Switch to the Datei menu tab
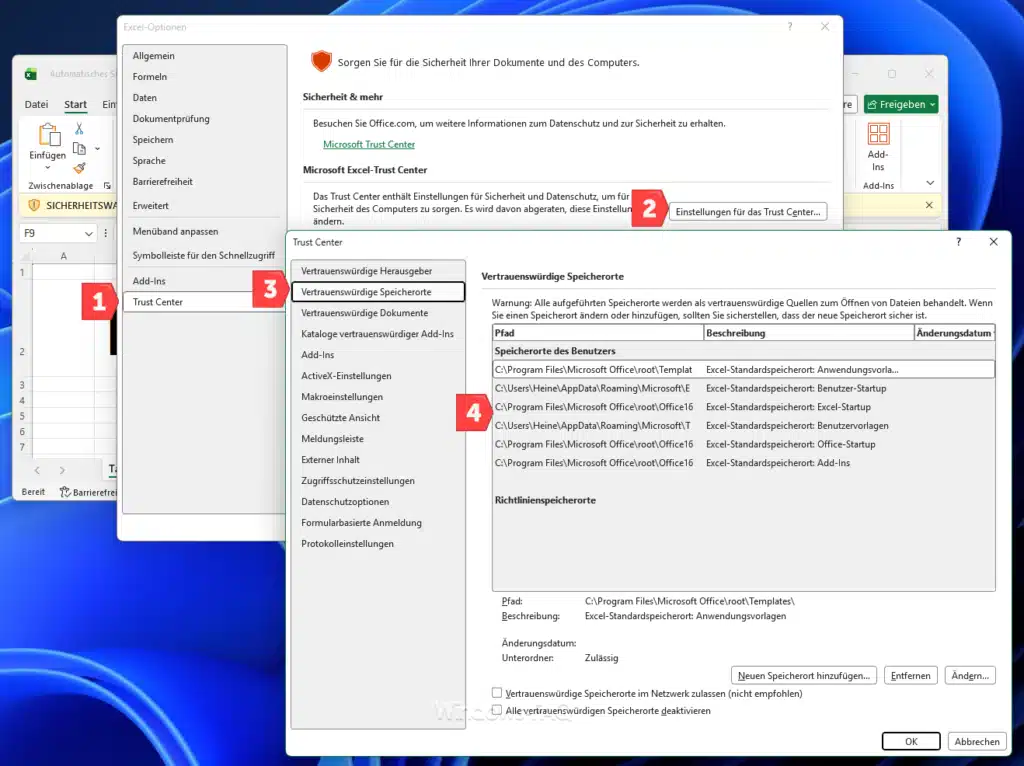1024x766 pixels. coord(36,104)
